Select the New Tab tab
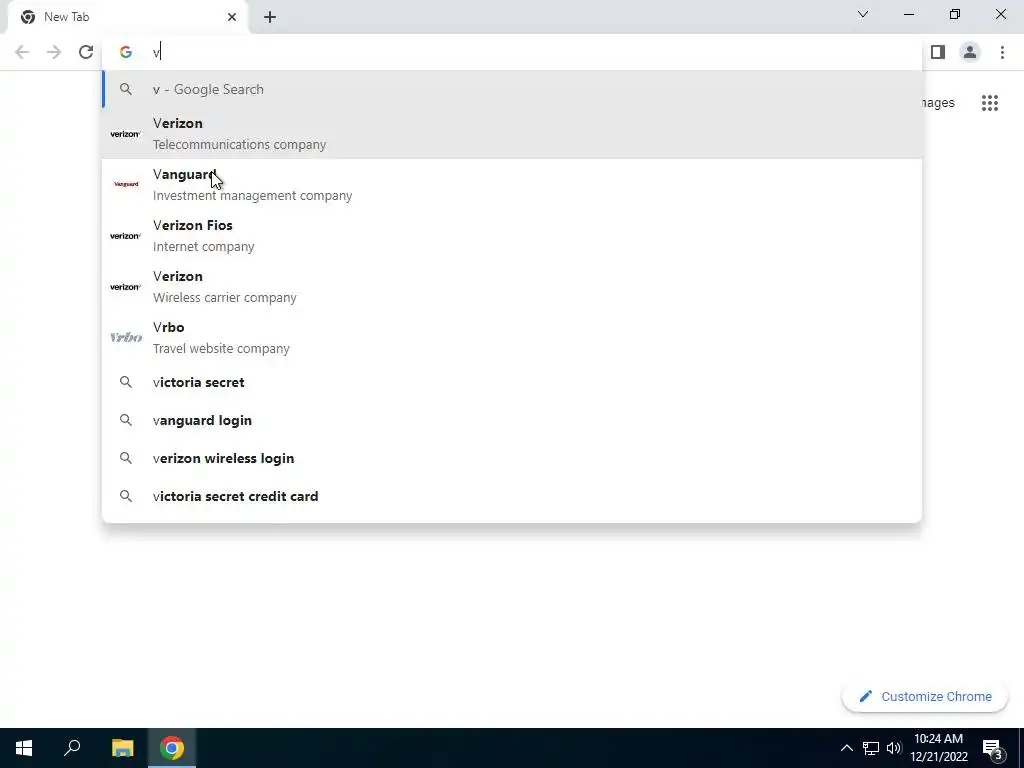This screenshot has width=1024, height=768. tap(128, 18)
